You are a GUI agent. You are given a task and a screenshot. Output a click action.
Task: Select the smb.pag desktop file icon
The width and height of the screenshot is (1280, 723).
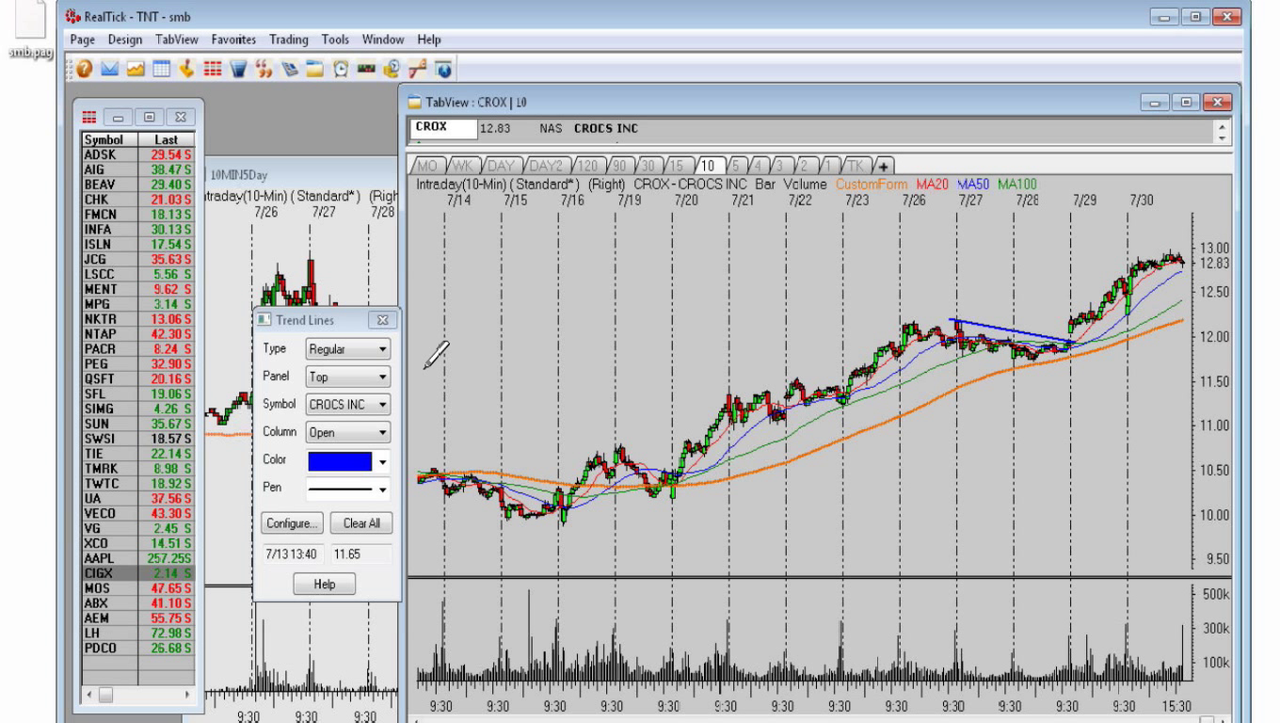(x=29, y=30)
